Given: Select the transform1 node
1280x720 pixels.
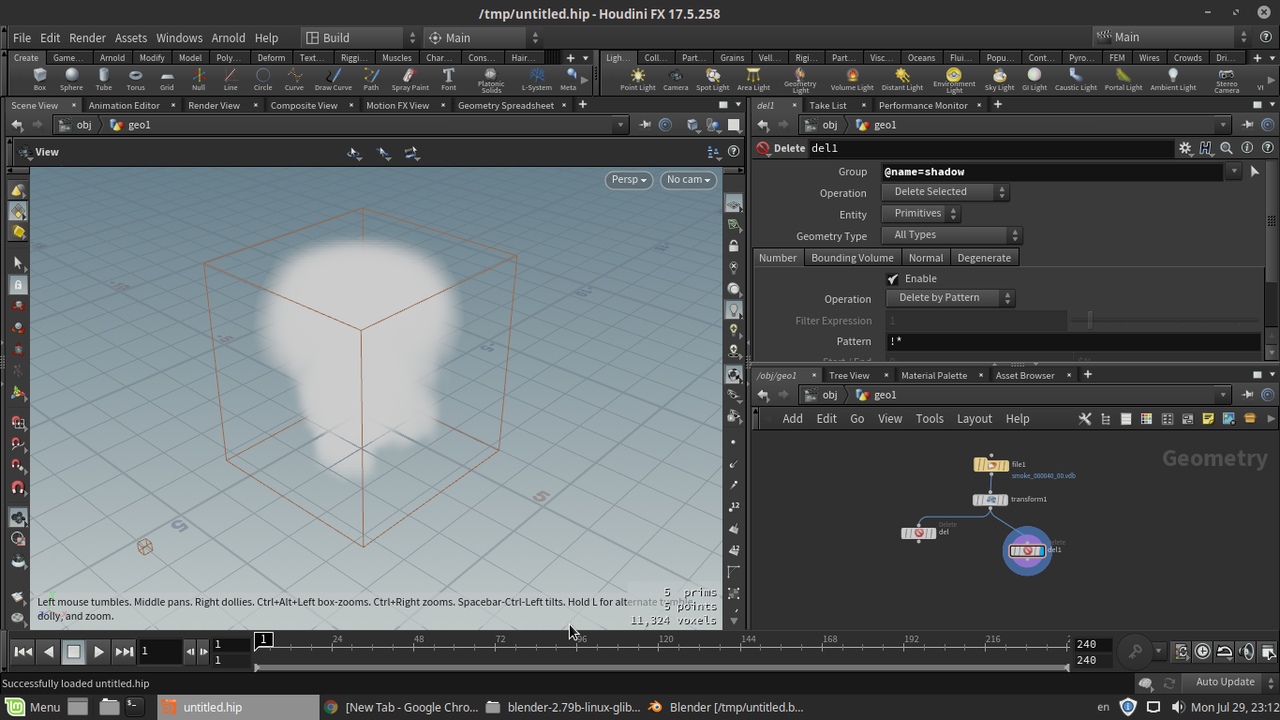Looking at the screenshot, I should tap(990, 500).
